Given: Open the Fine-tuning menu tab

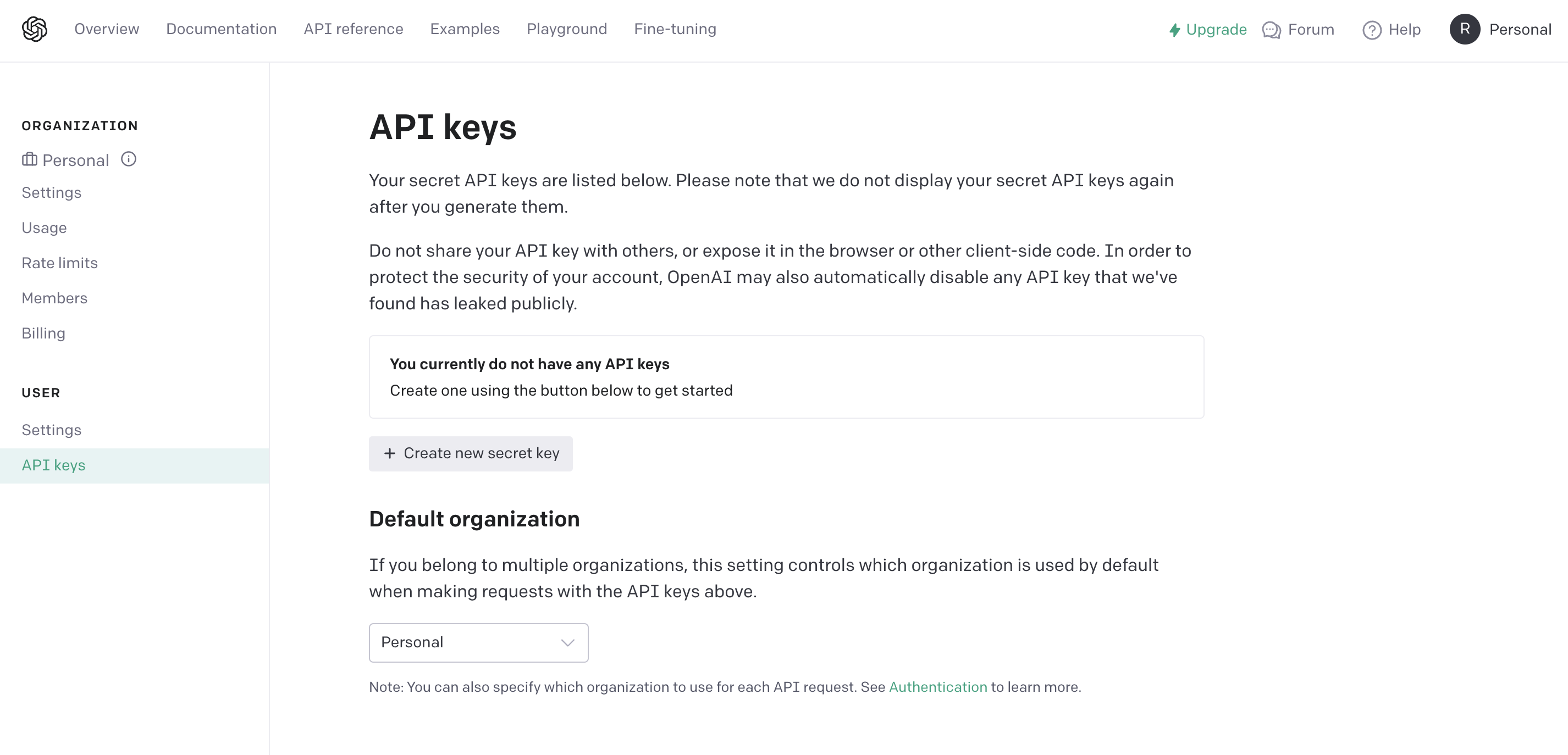Looking at the screenshot, I should point(675,28).
